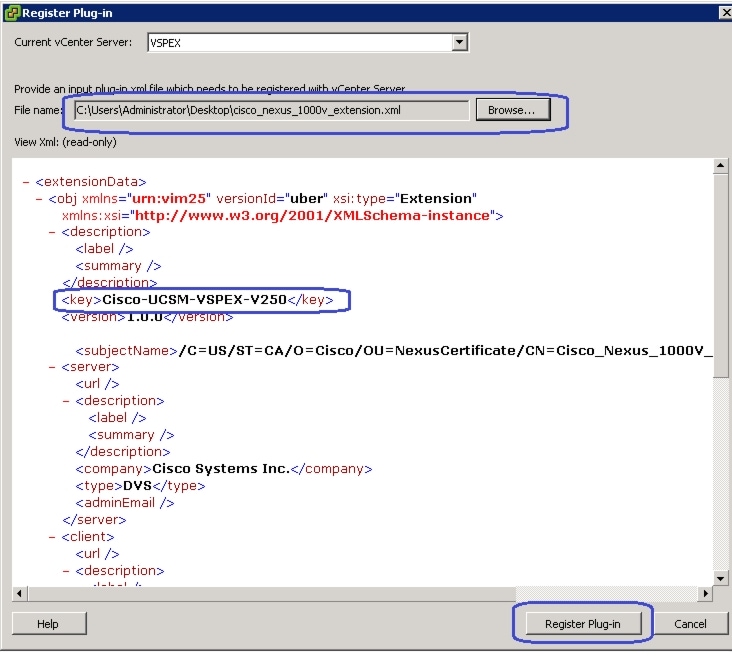The image size is (732, 657).
Task: Open the Current vCenter Server dropdown
Action: coord(459,42)
